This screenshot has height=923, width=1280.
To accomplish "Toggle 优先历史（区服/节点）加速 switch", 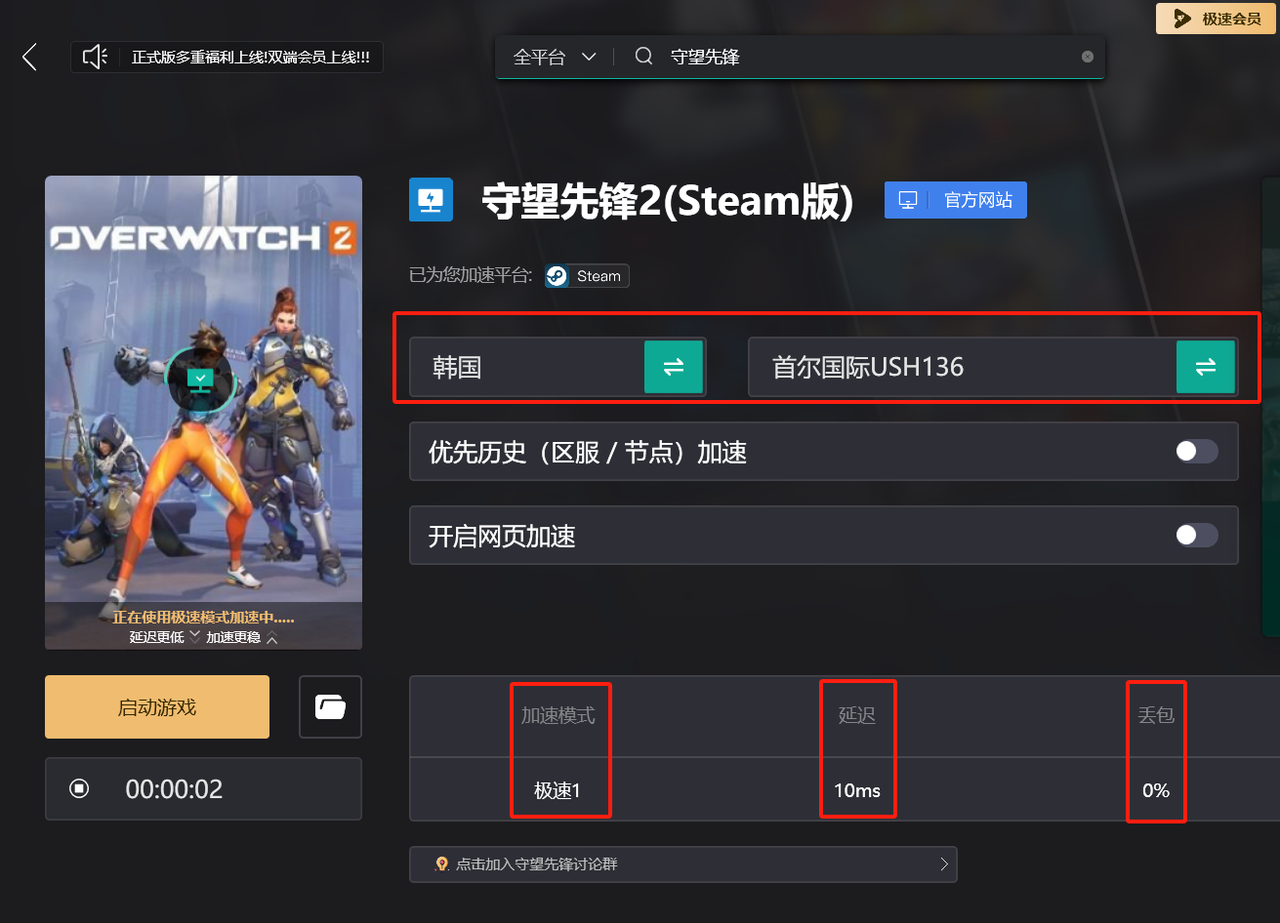I will (1196, 451).
